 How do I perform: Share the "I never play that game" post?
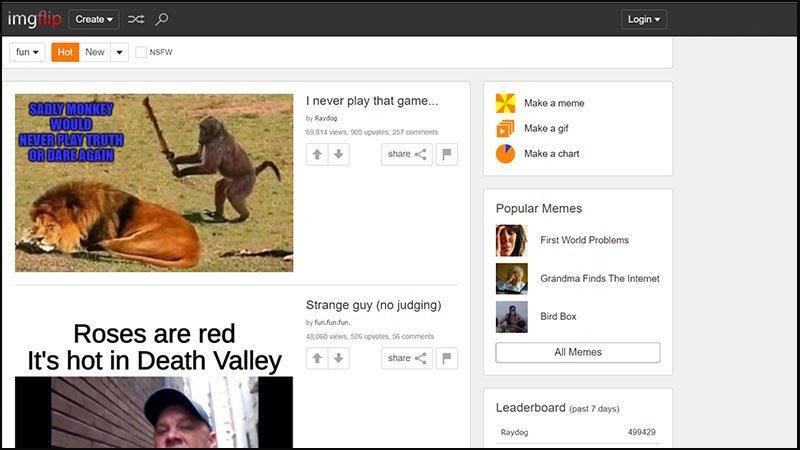pos(407,154)
